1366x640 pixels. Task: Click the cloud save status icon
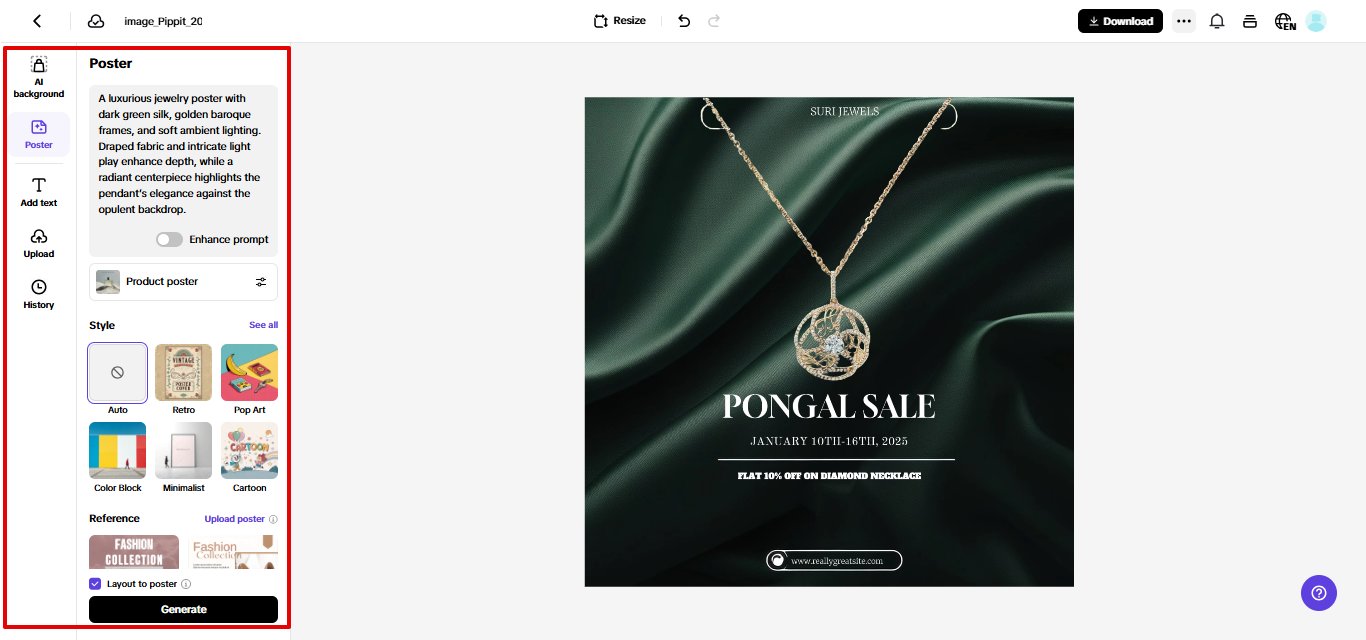[x=96, y=21]
